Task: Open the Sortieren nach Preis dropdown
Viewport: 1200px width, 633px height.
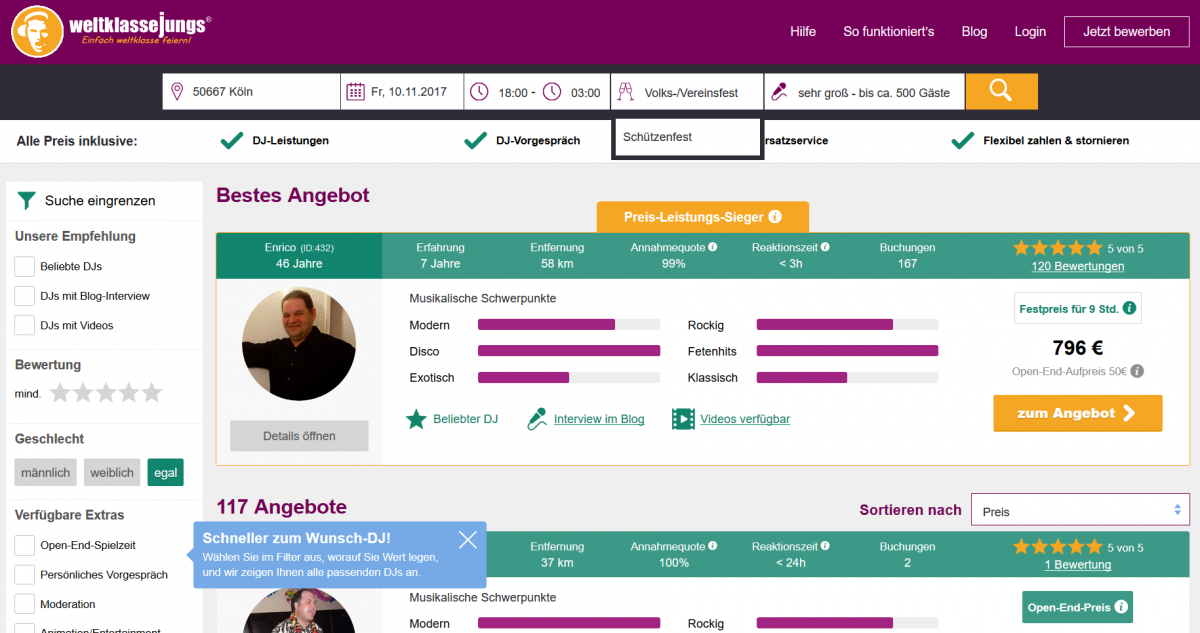Action: point(1080,511)
